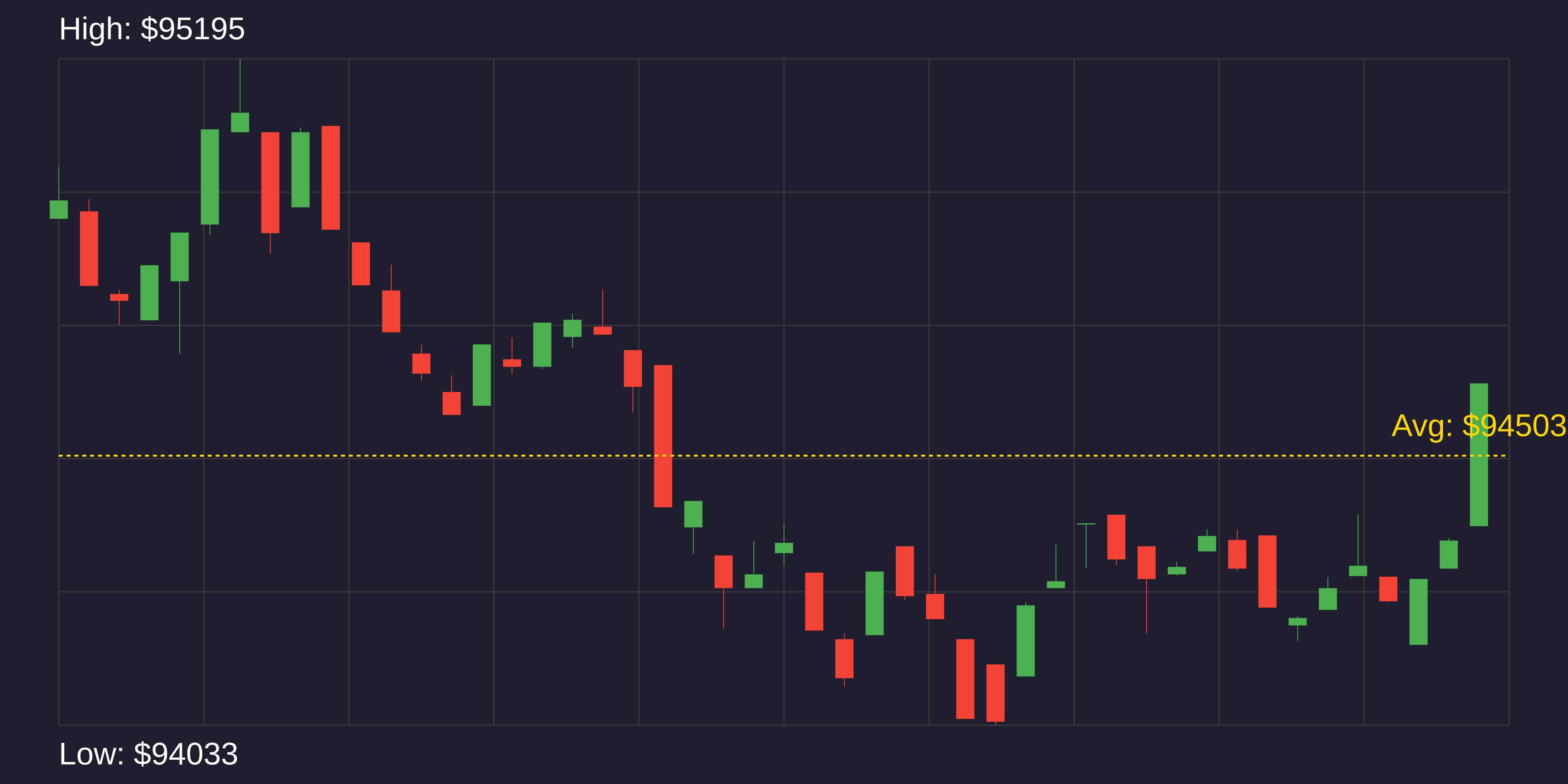Select the fifth candle with the long lower wick

click(x=180, y=257)
